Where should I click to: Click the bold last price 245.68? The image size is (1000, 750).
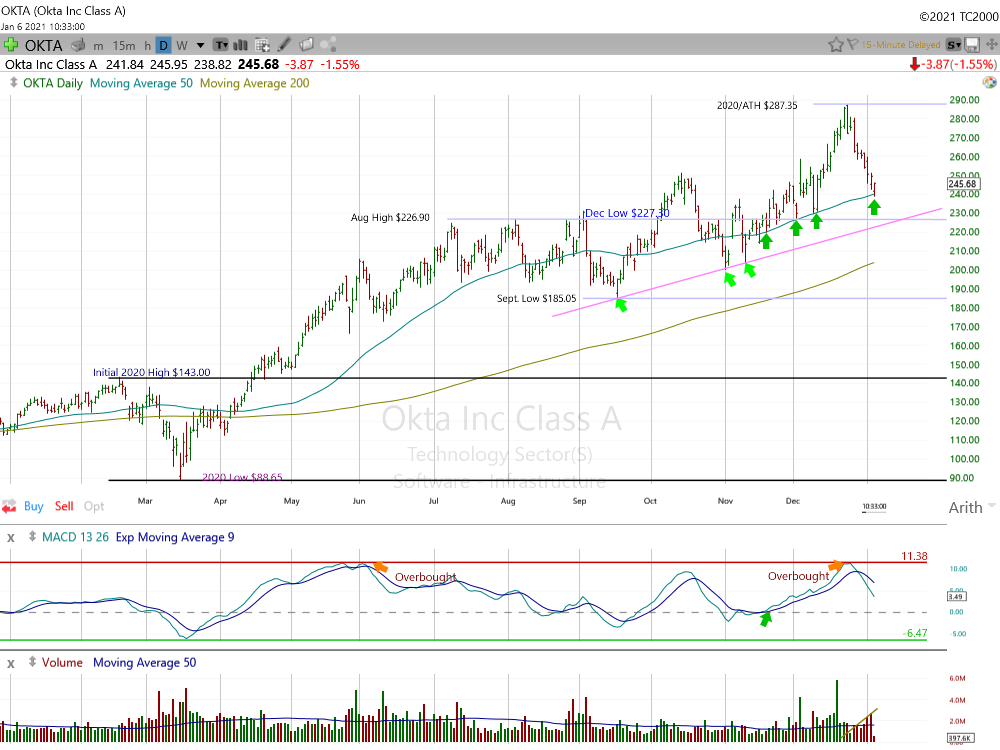pos(258,64)
